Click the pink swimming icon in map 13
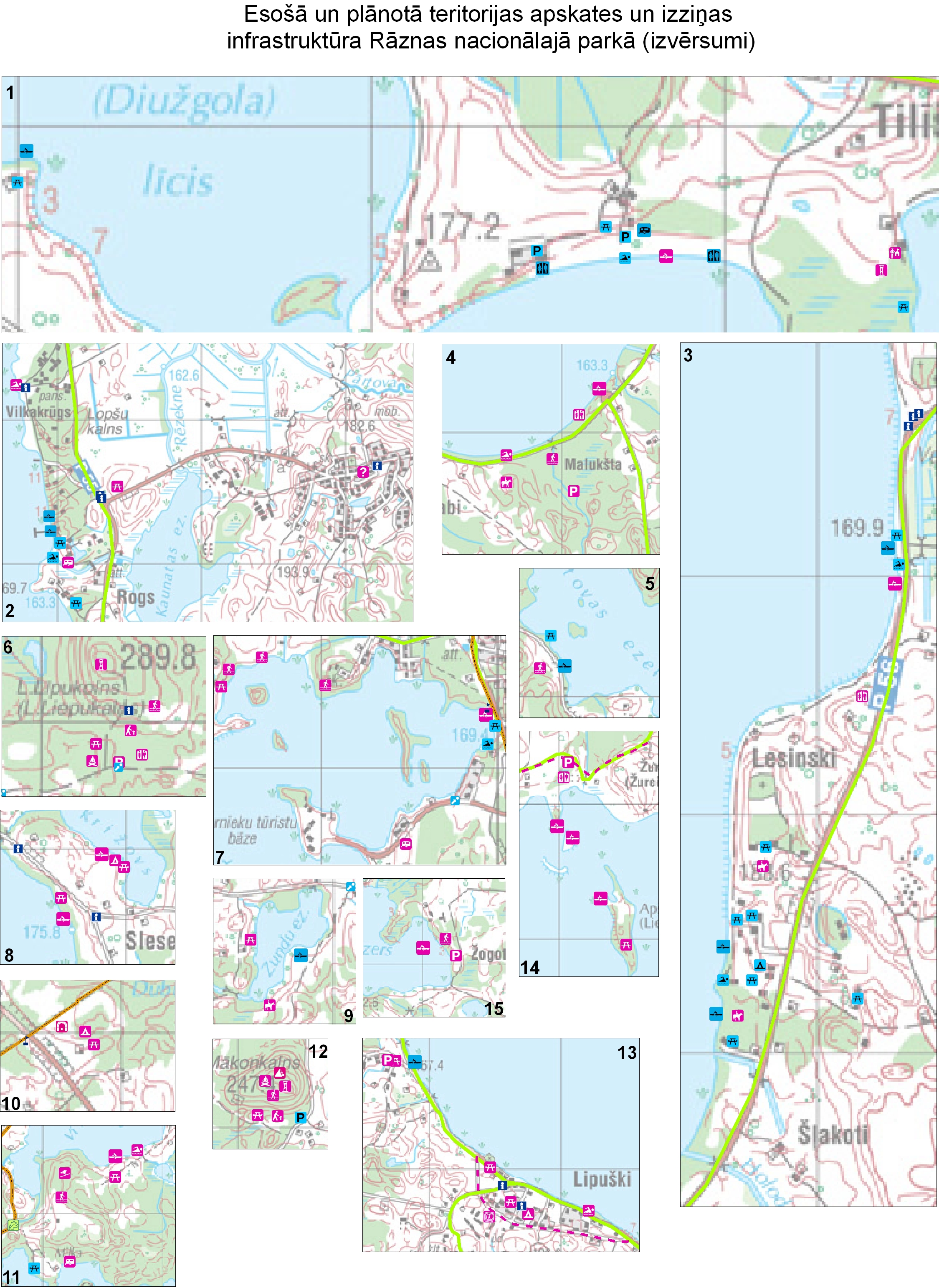Viewport: 939px width, 1288px height. [588, 1210]
